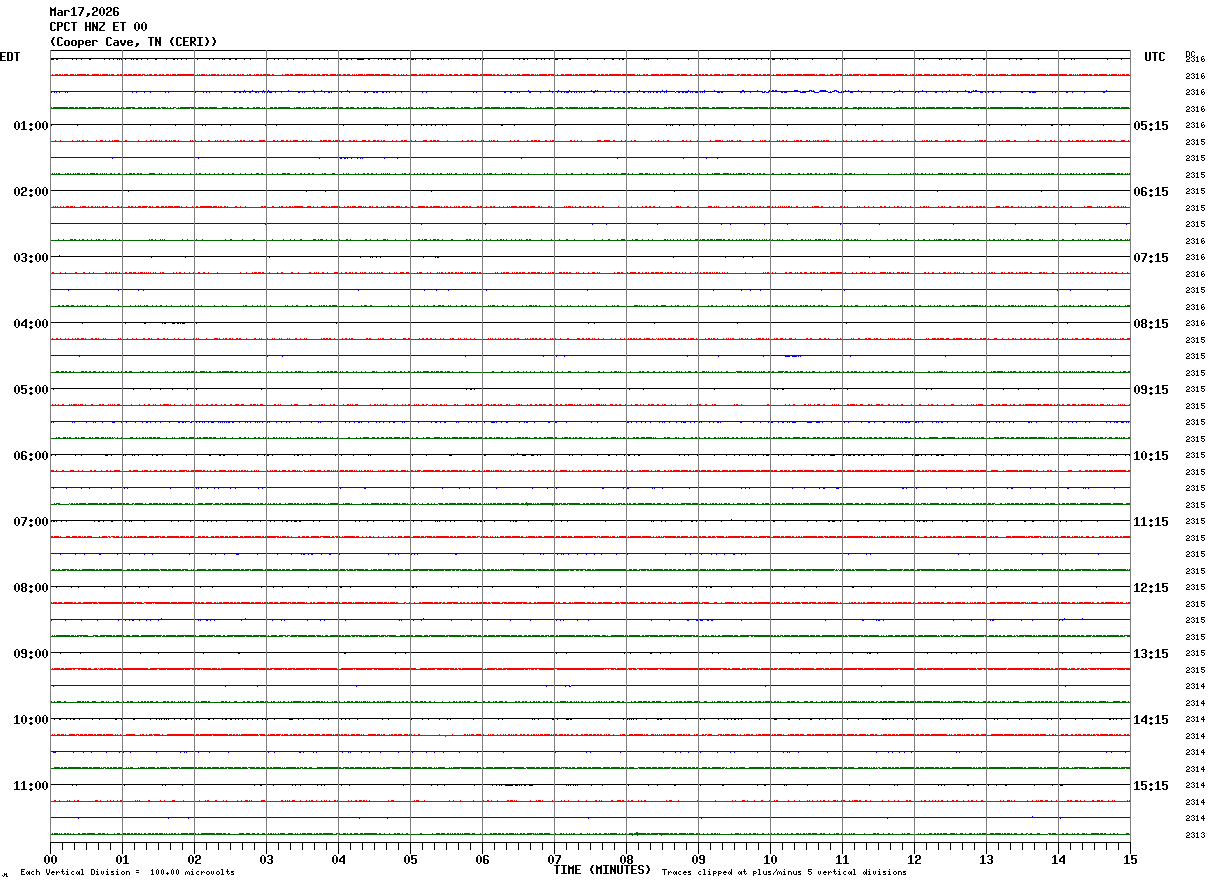
Task: Click the "07:00" EDT hour label
Action: click(31, 522)
